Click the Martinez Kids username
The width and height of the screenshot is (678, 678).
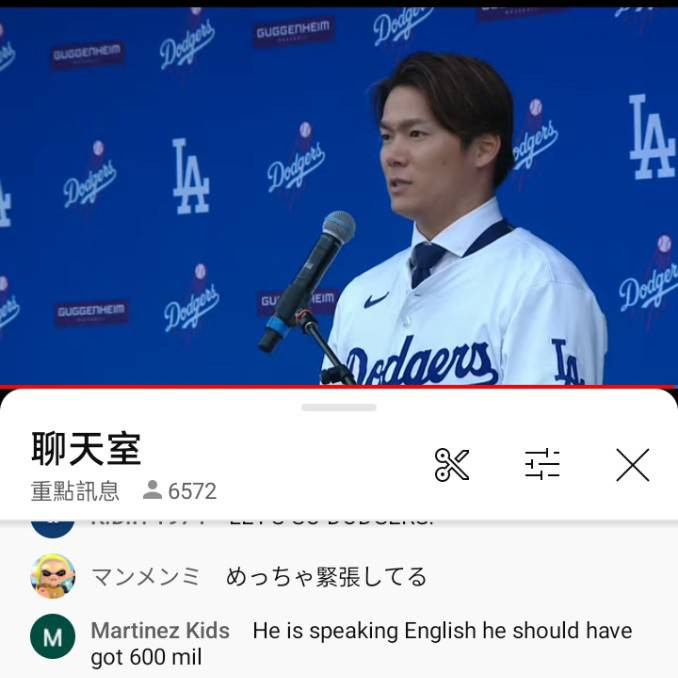point(160,631)
